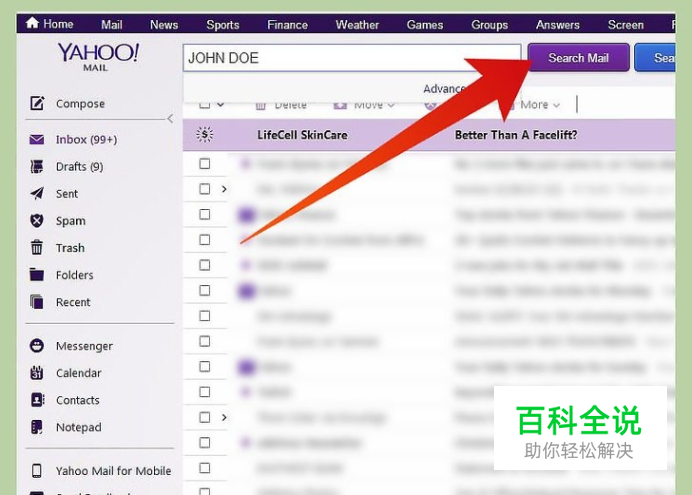This screenshot has height=495, width=692.
Task: Open the Move dropdown arrow
Action: click(391, 105)
